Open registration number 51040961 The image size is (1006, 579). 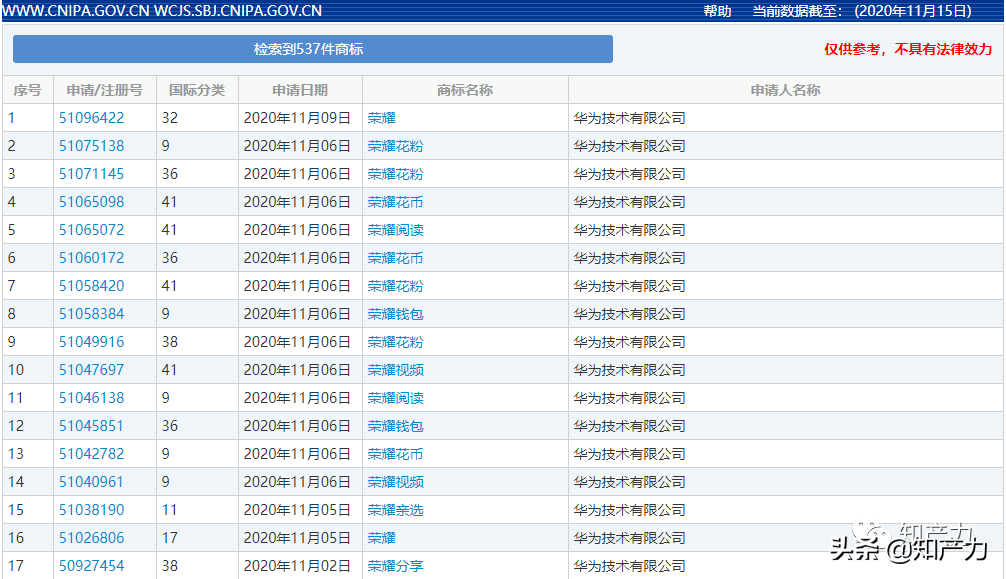tap(91, 482)
